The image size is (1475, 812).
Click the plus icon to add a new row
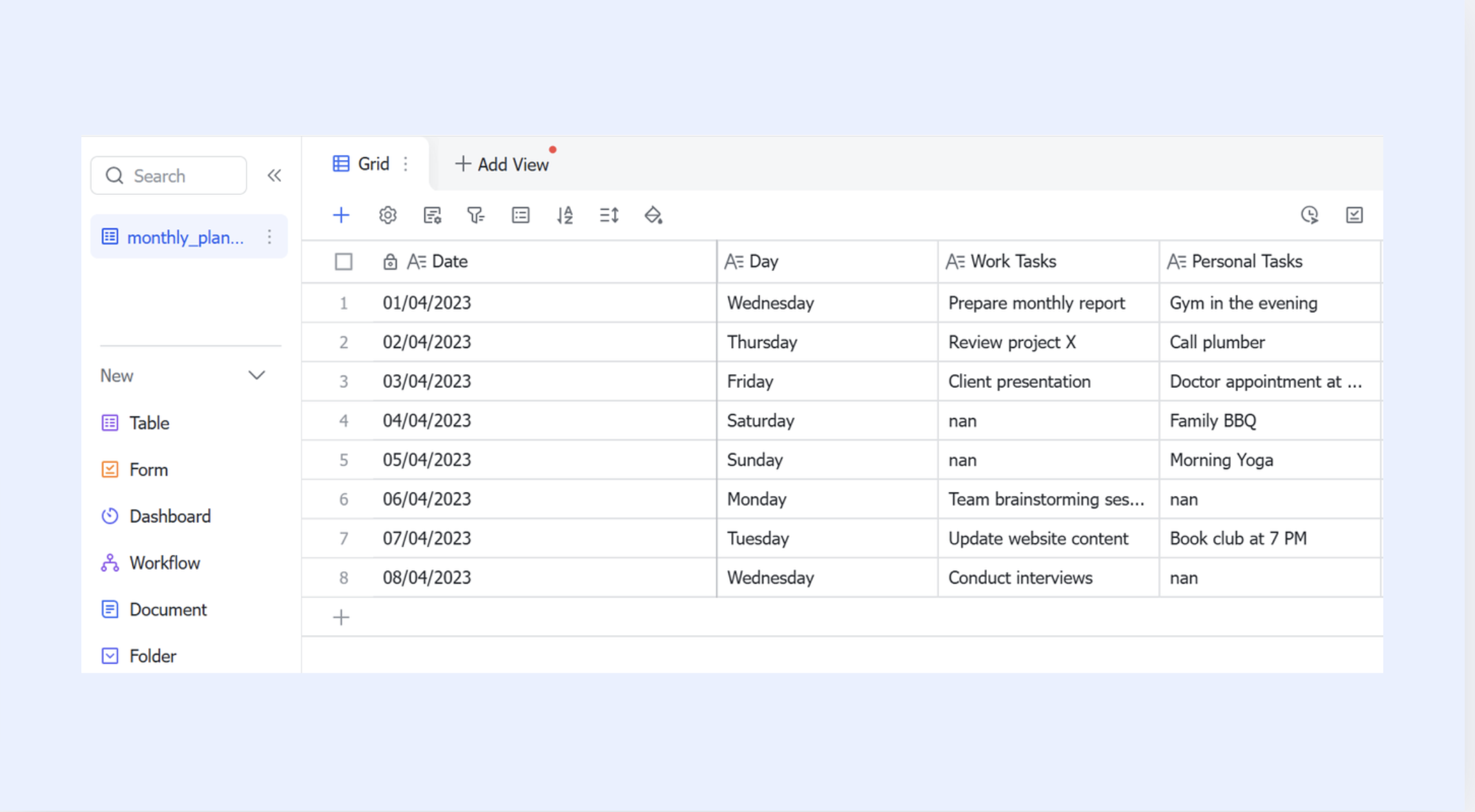coord(341,618)
